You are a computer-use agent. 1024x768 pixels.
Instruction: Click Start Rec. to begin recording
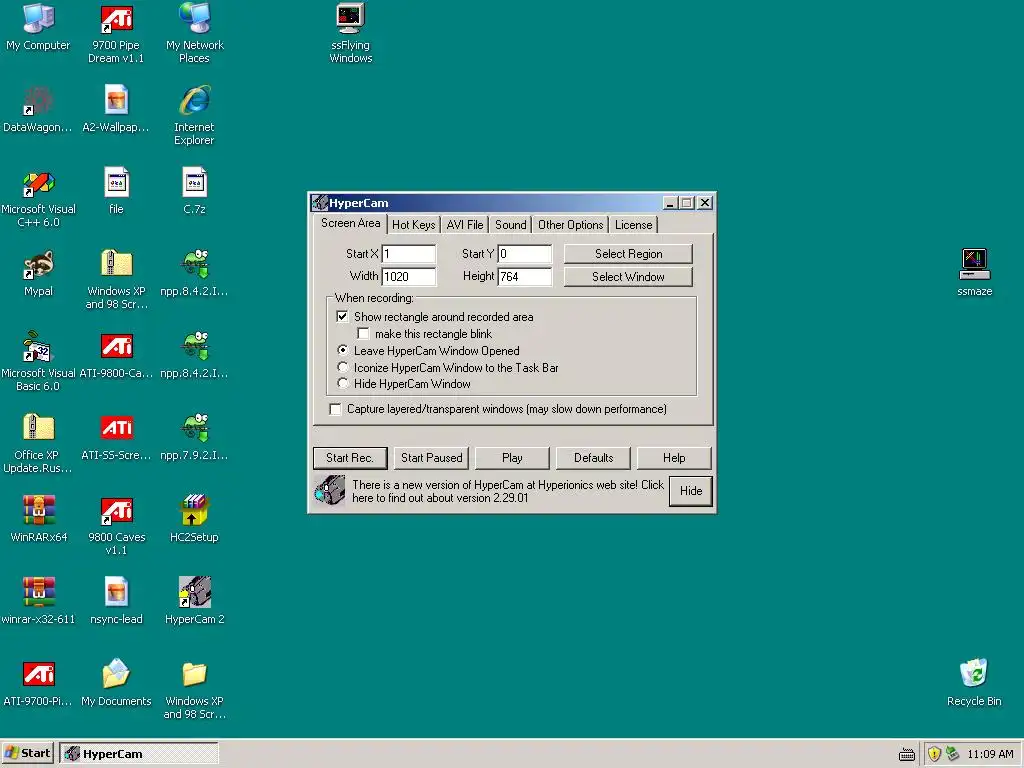pos(350,458)
